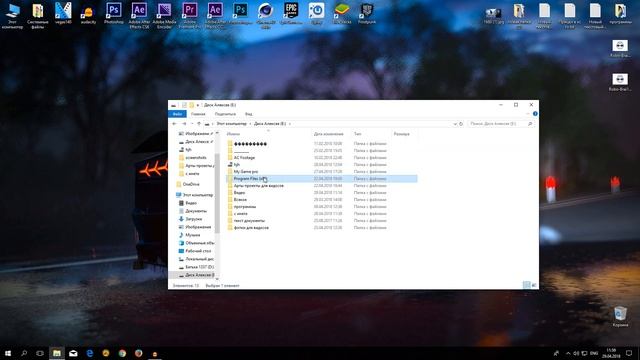This screenshot has height=360, width=640.
Task: Show hidden system tray icons
Action: [568, 353]
